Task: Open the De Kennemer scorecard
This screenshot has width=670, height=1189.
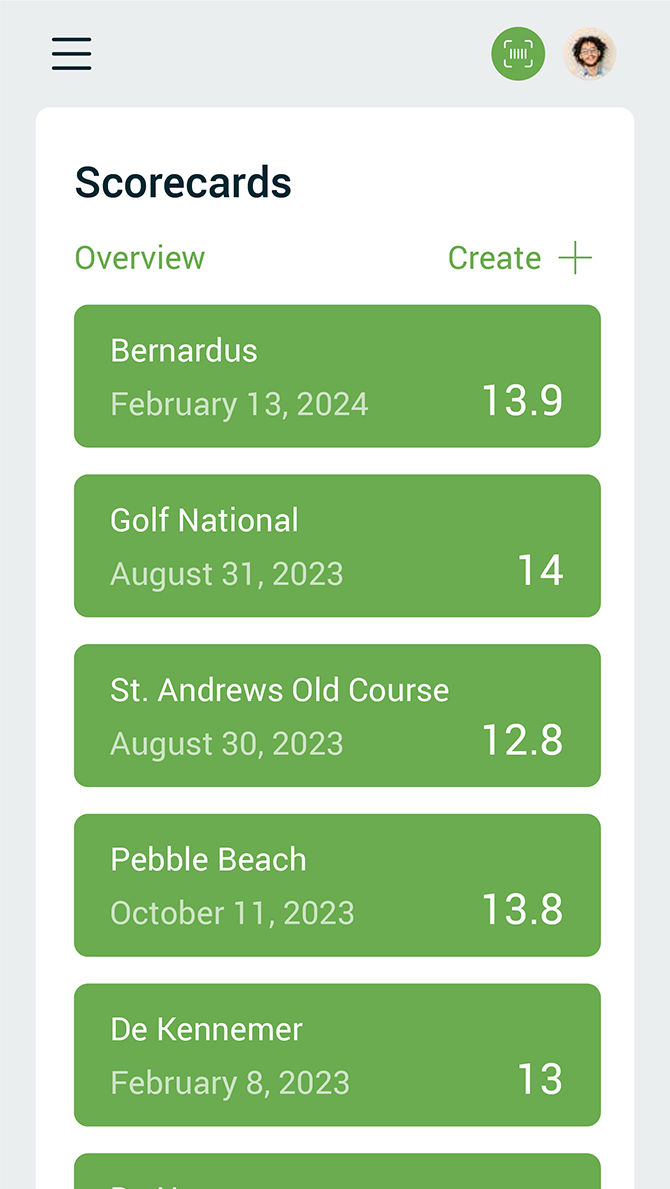Action: tap(337, 1056)
